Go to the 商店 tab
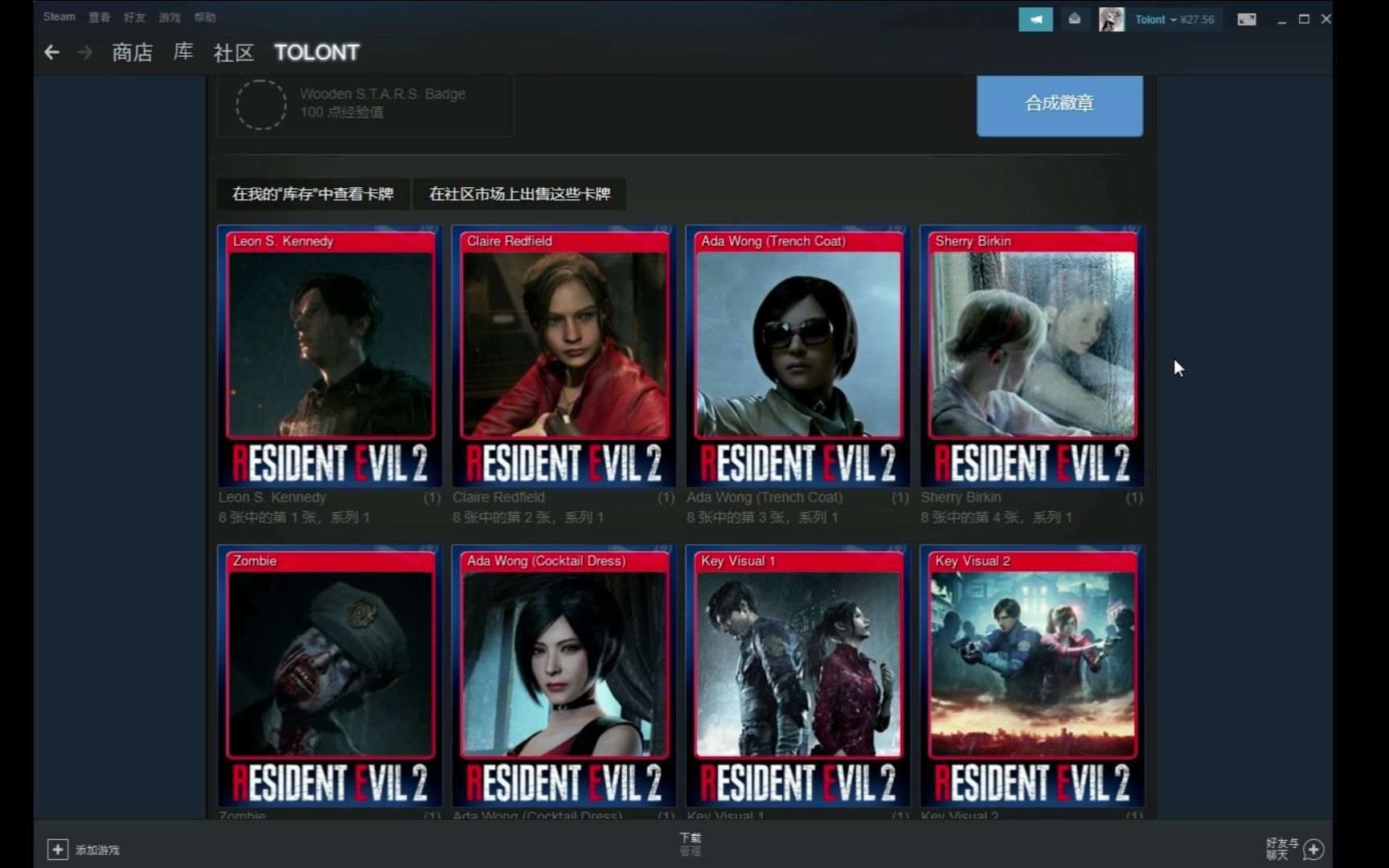The width and height of the screenshot is (1389, 868). [133, 52]
